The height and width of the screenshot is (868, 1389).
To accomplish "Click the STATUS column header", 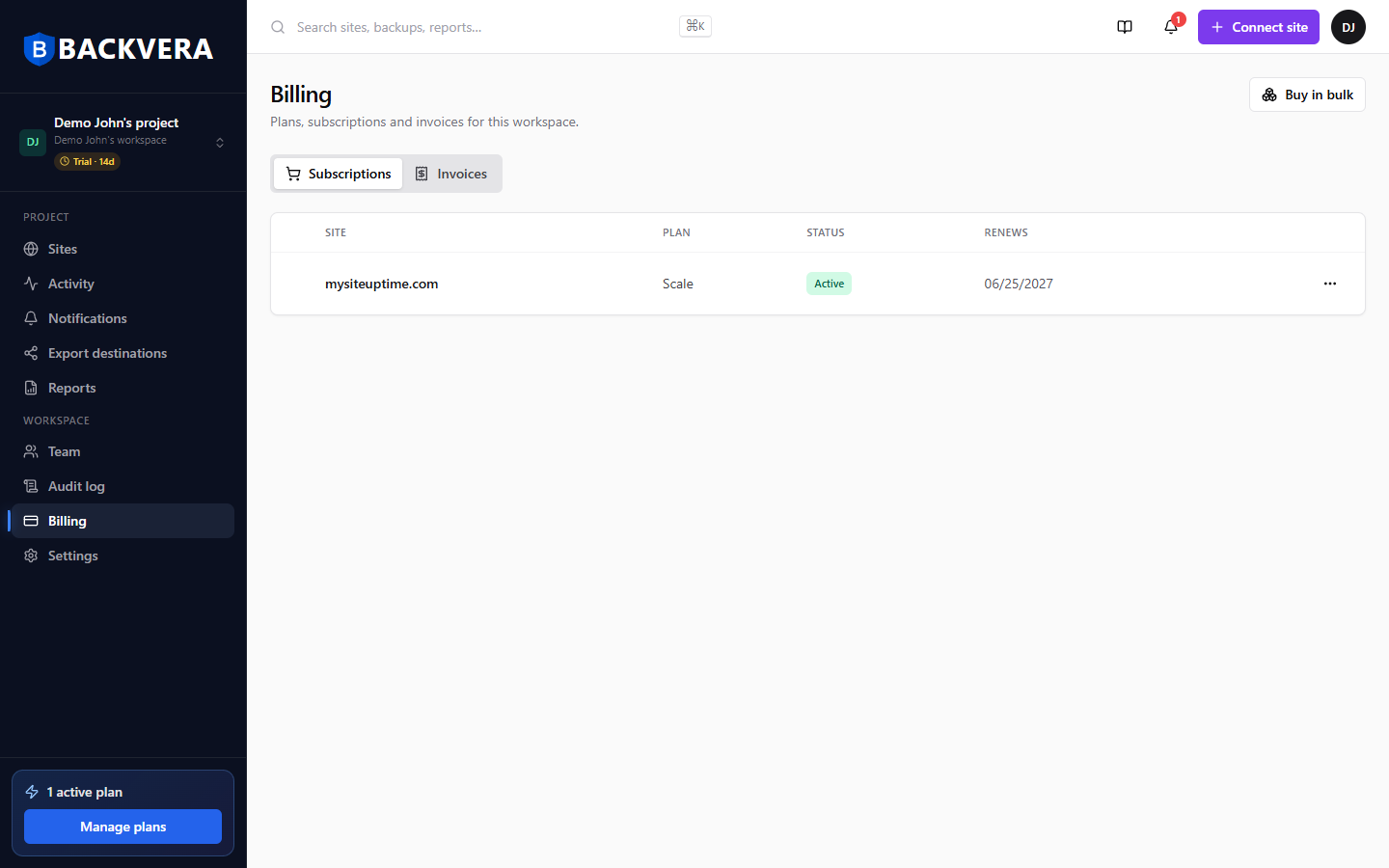I will click(x=826, y=232).
